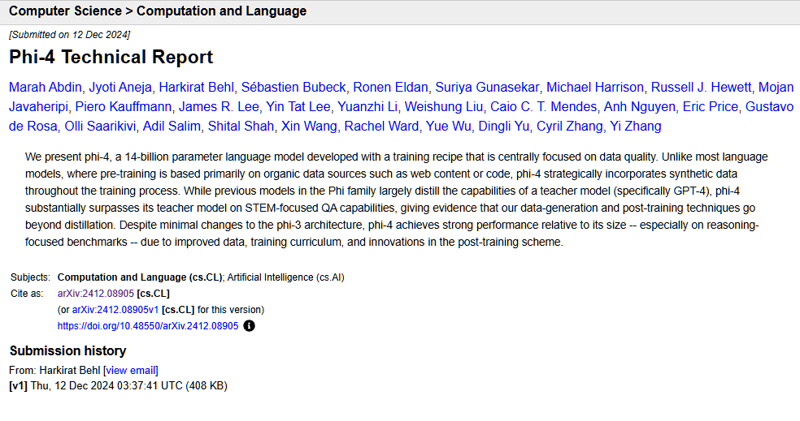
Task: Open the doi.org DOI link
Action: pyautogui.click(x=147, y=326)
